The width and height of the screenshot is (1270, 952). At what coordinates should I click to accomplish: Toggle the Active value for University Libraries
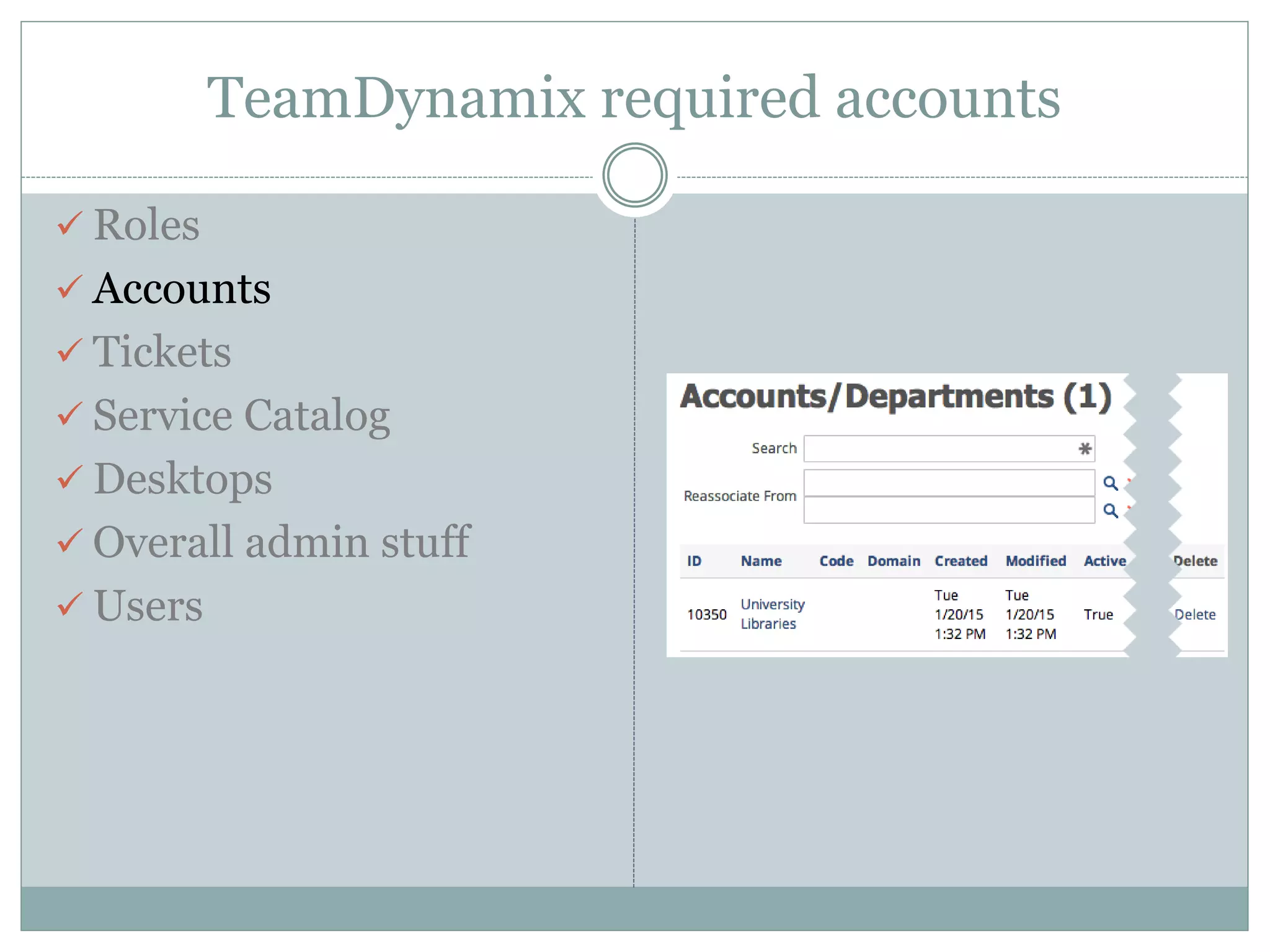coord(1098,614)
